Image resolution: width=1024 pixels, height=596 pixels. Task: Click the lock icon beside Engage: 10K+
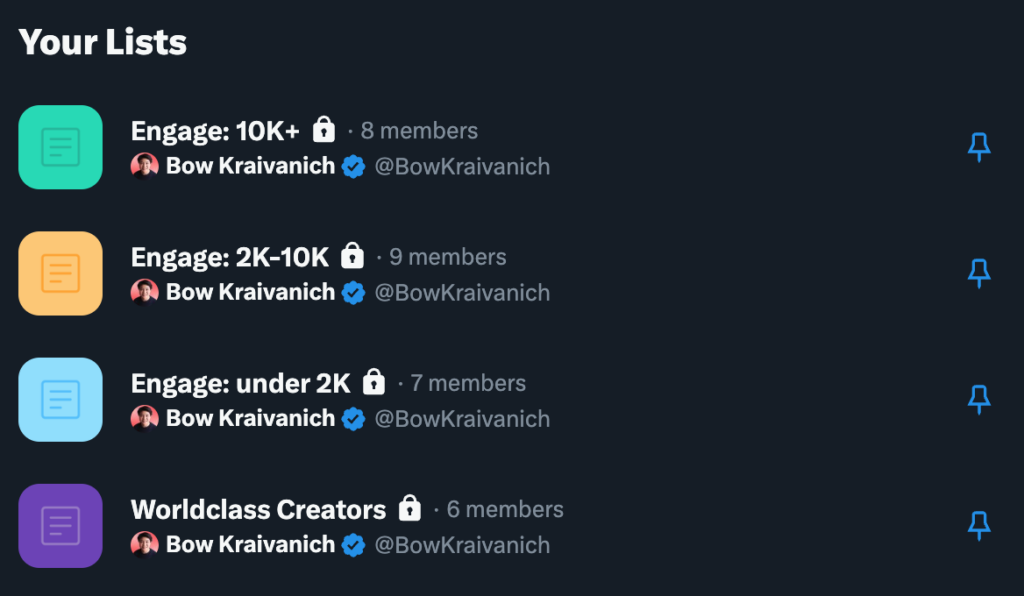[x=323, y=130]
